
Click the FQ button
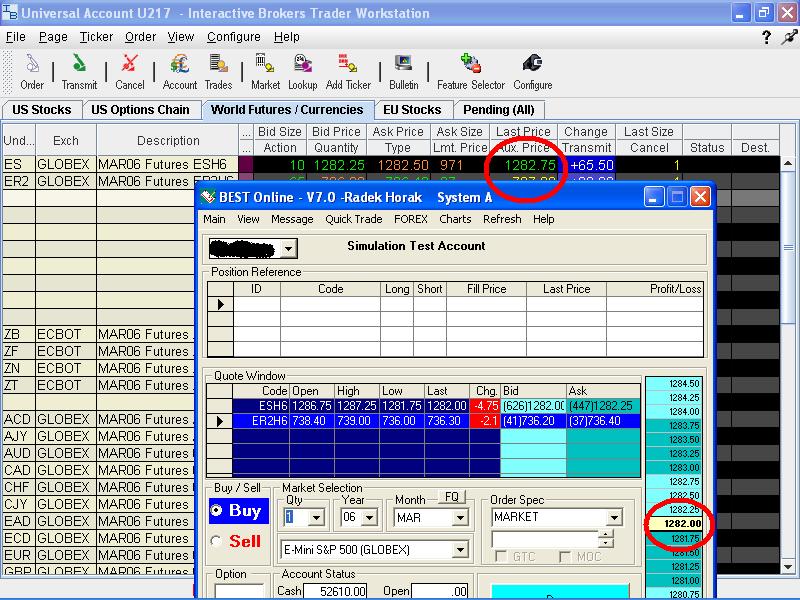[451, 497]
